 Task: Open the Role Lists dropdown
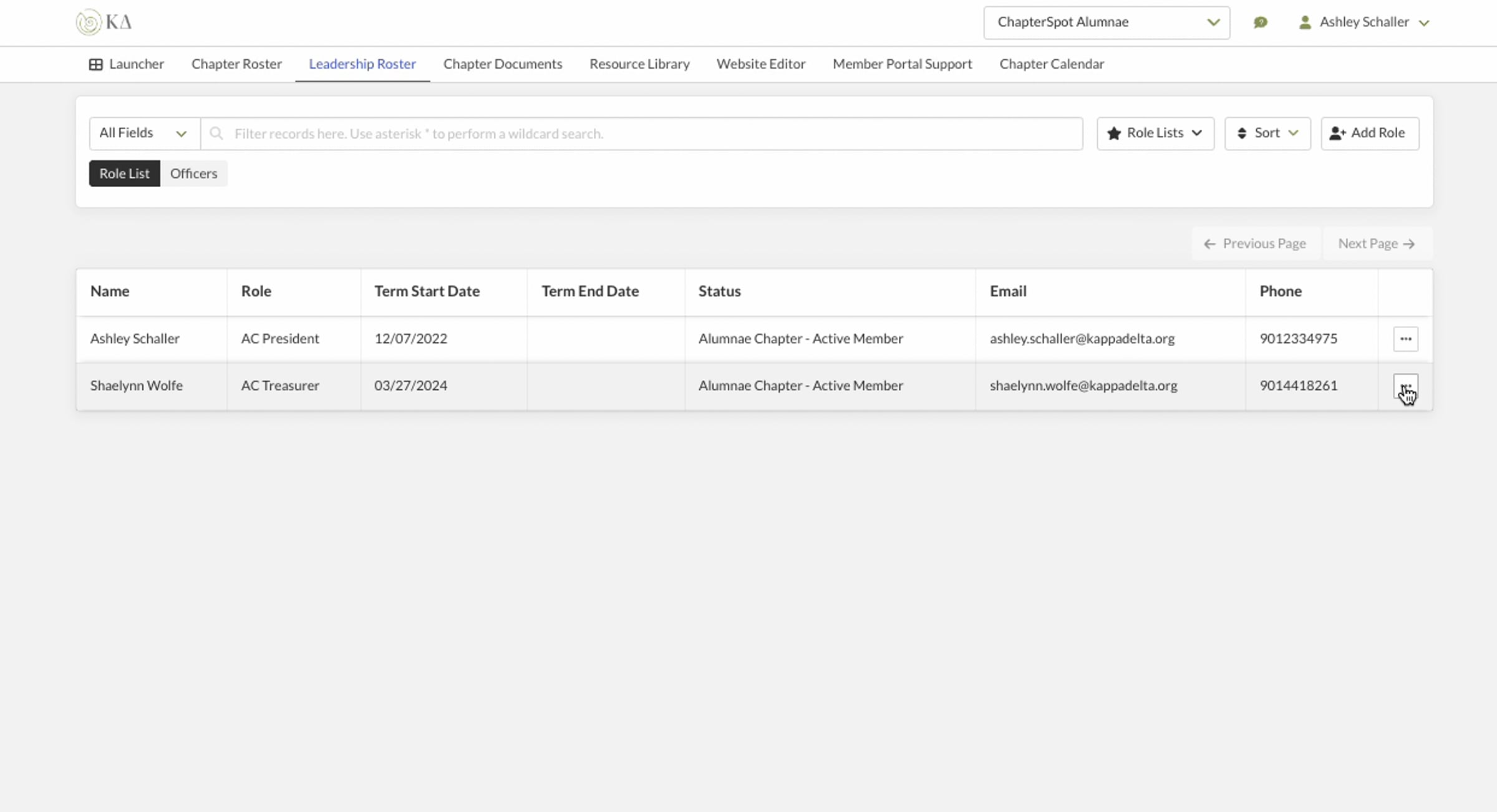(1155, 133)
